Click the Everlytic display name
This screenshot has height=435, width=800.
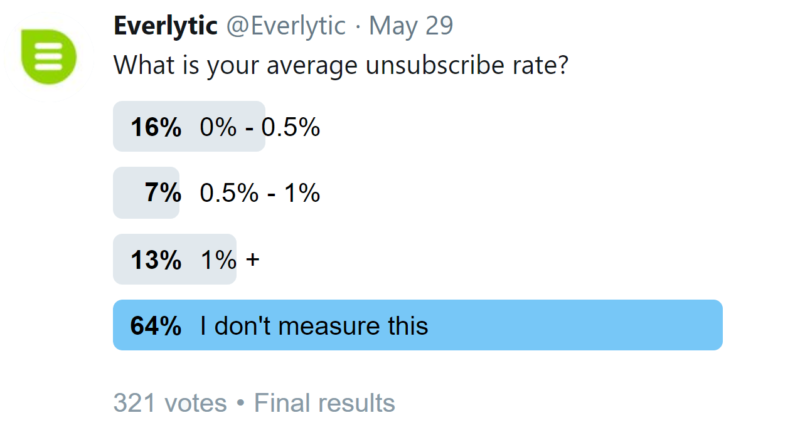click(165, 26)
